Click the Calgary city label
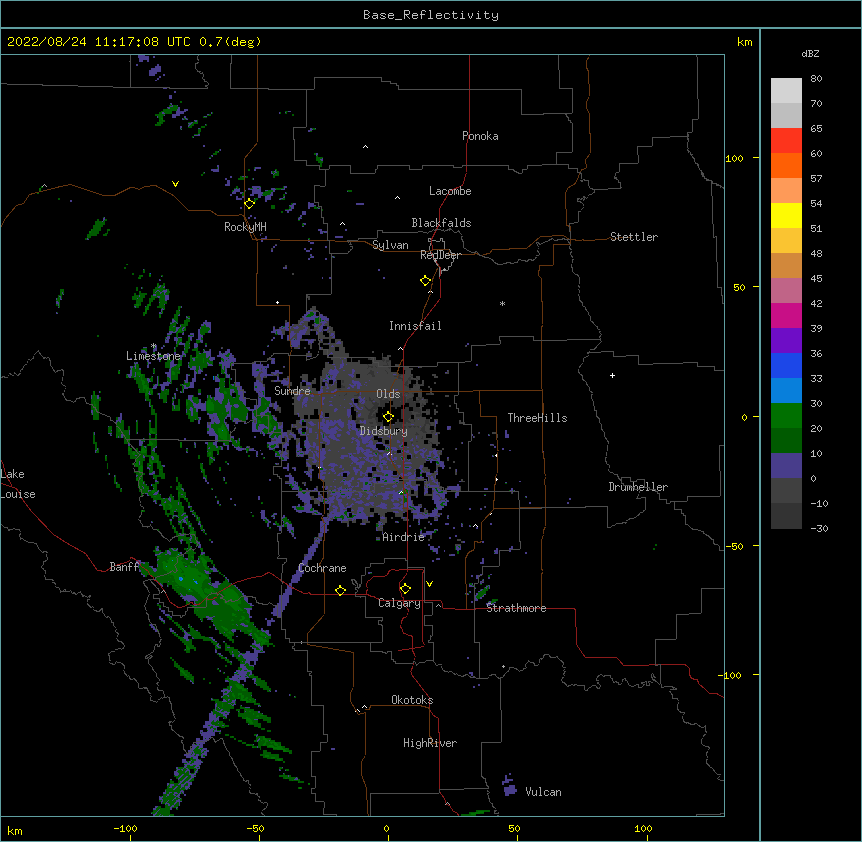Image resolution: width=862 pixels, height=842 pixels. [x=399, y=603]
